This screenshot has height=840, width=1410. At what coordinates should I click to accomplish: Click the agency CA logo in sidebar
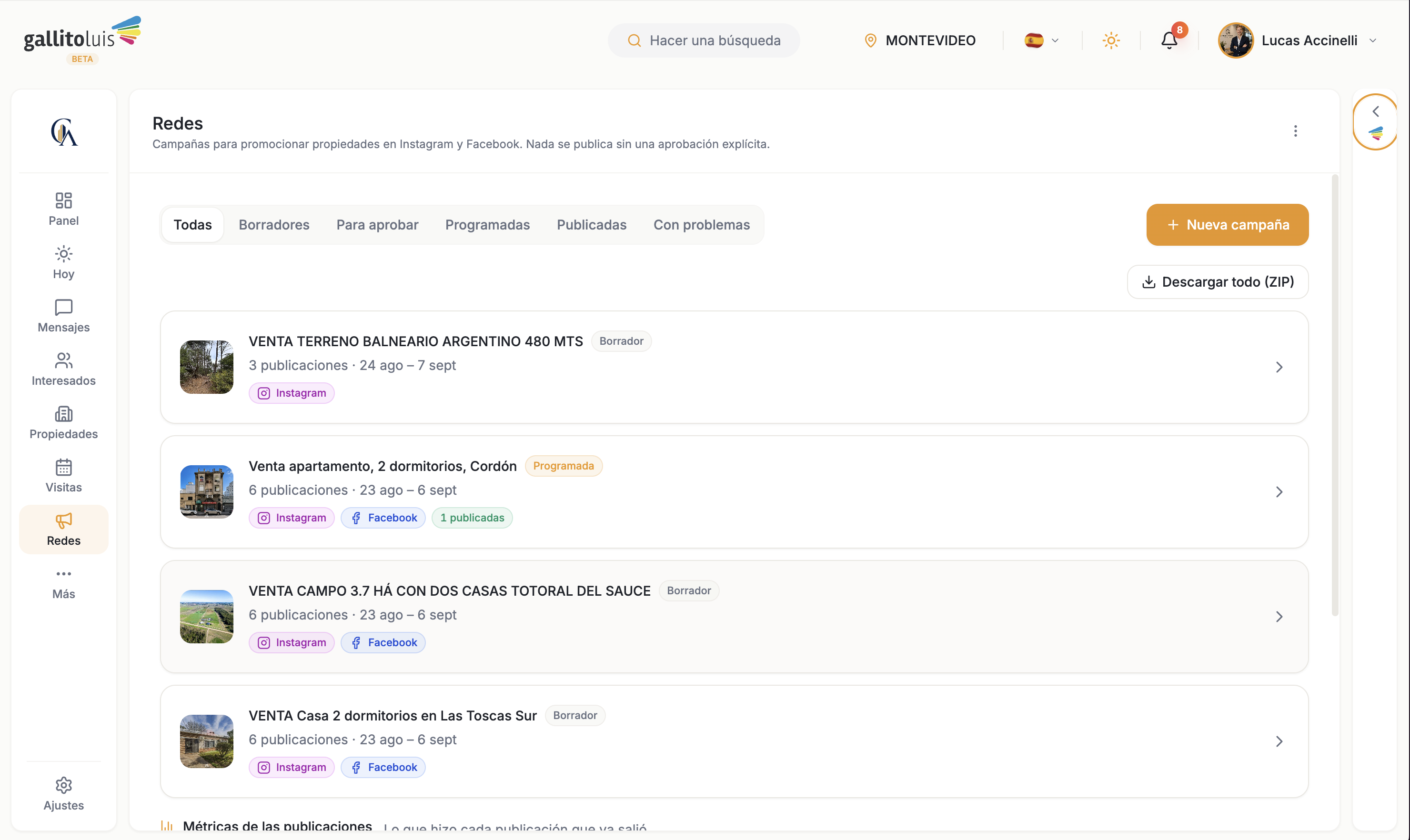(x=64, y=131)
